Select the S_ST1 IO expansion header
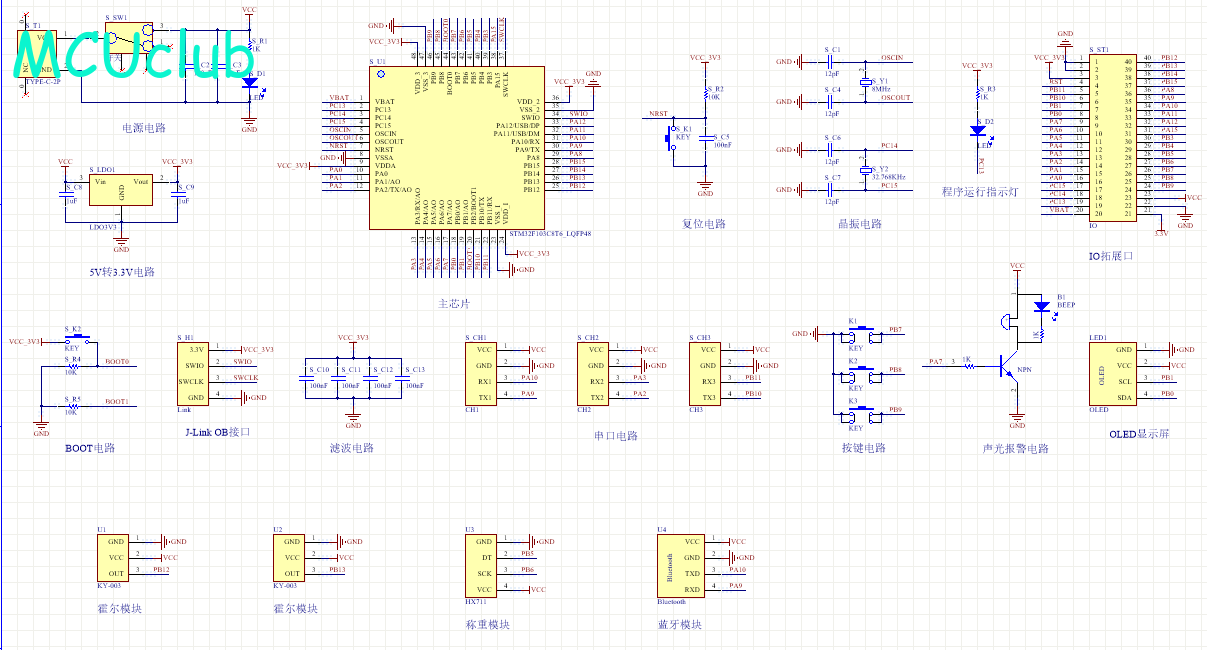 point(1112,138)
